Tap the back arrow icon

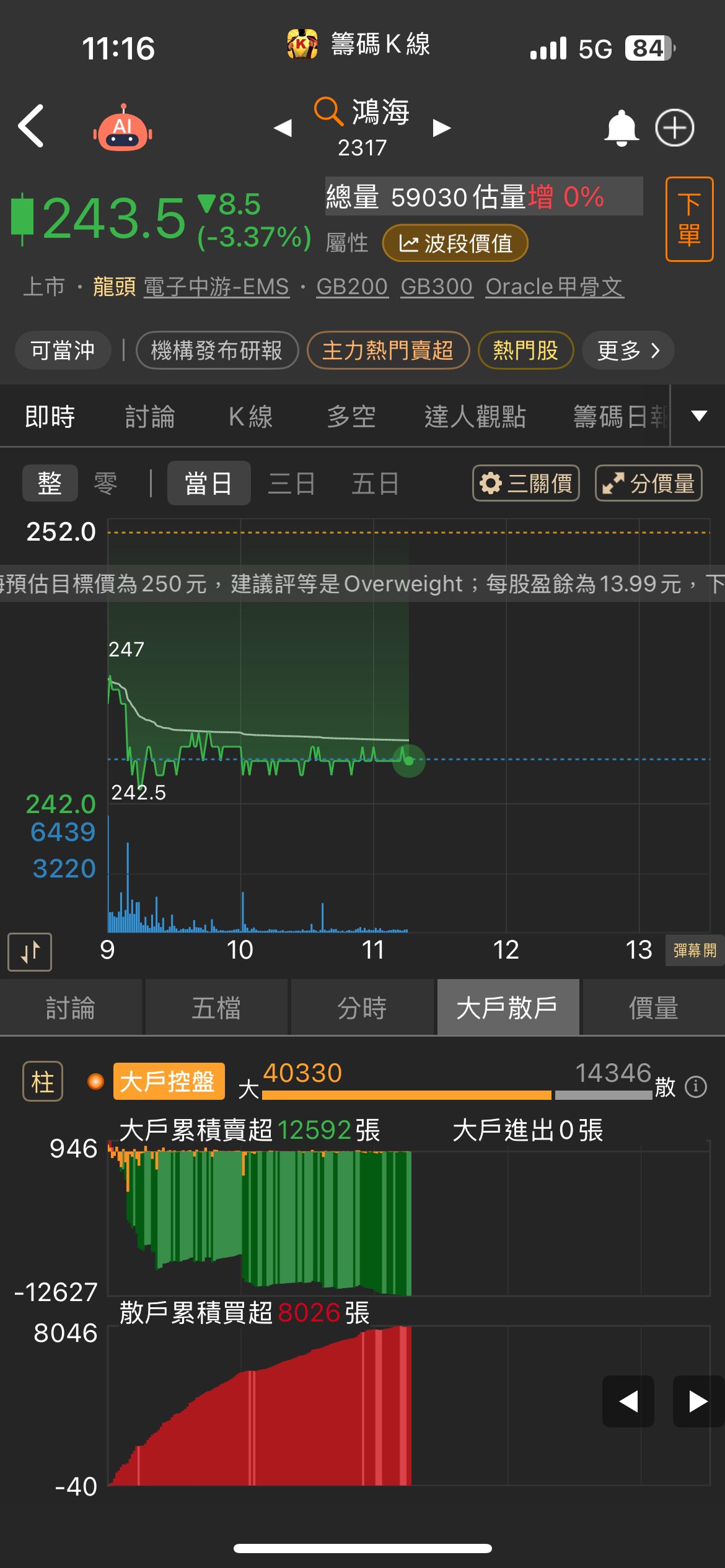click(x=31, y=126)
